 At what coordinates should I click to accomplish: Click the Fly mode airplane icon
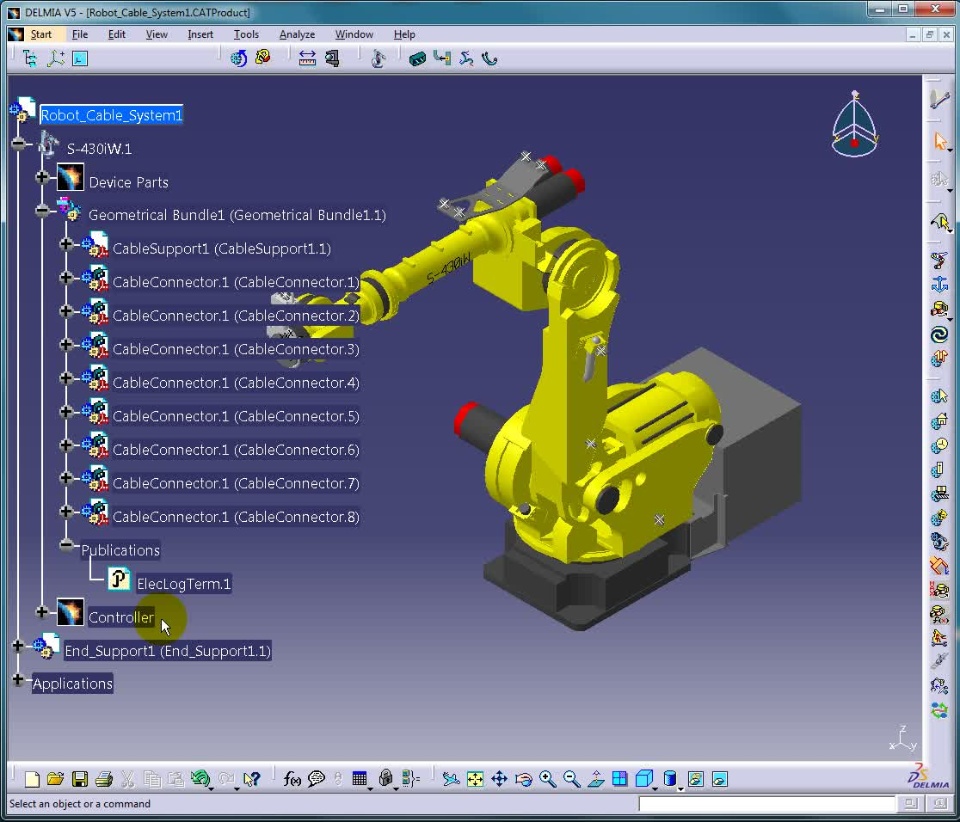[x=451, y=779]
